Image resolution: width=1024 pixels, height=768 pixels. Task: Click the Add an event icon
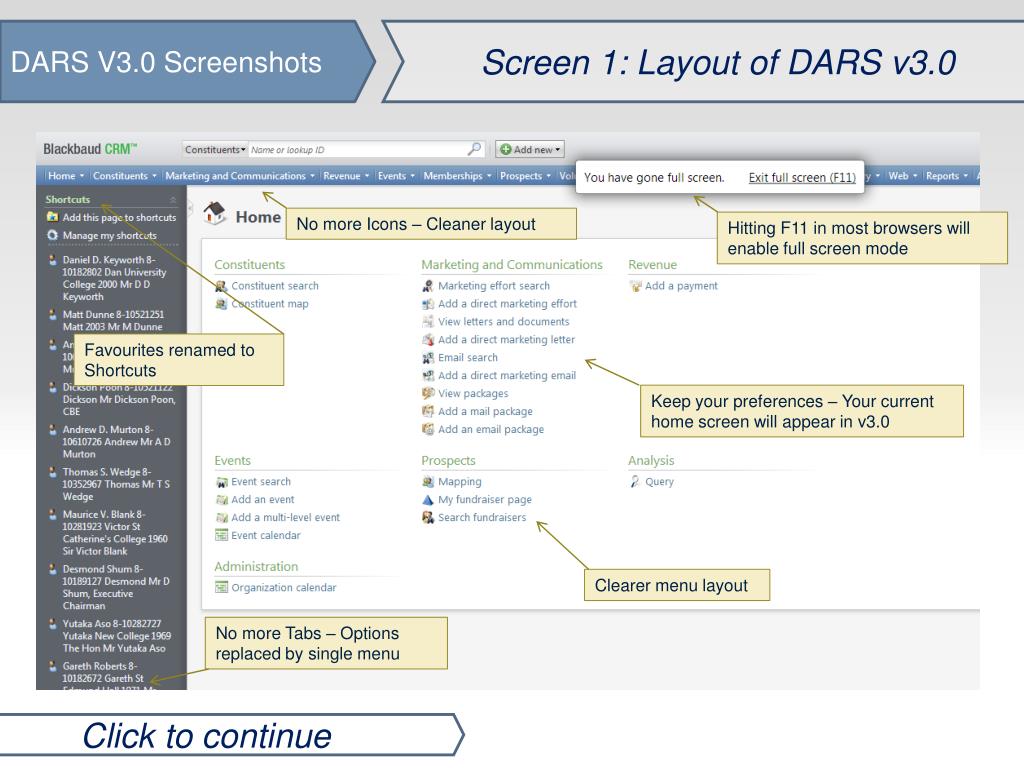pyautogui.click(x=221, y=500)
